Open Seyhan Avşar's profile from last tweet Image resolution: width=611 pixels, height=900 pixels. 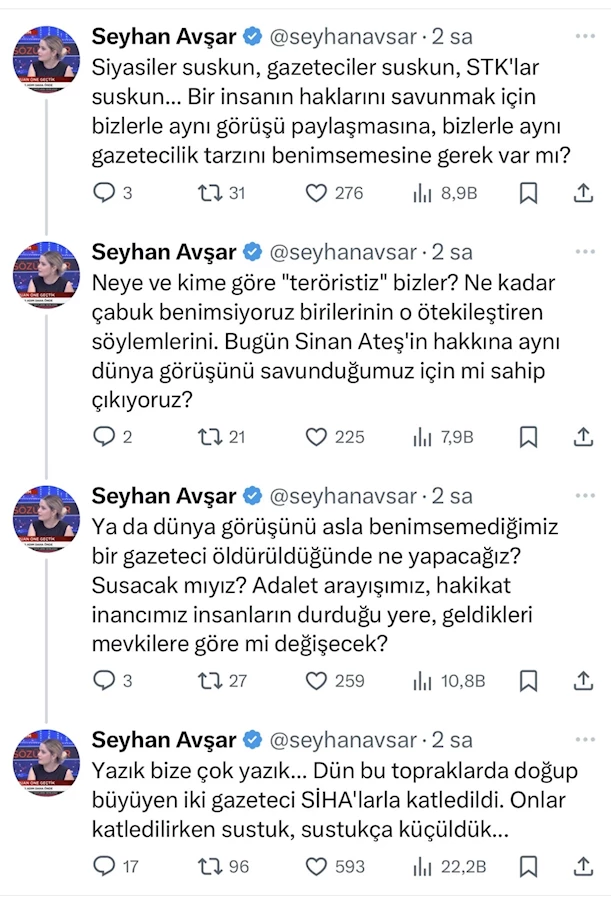(164, 740)
